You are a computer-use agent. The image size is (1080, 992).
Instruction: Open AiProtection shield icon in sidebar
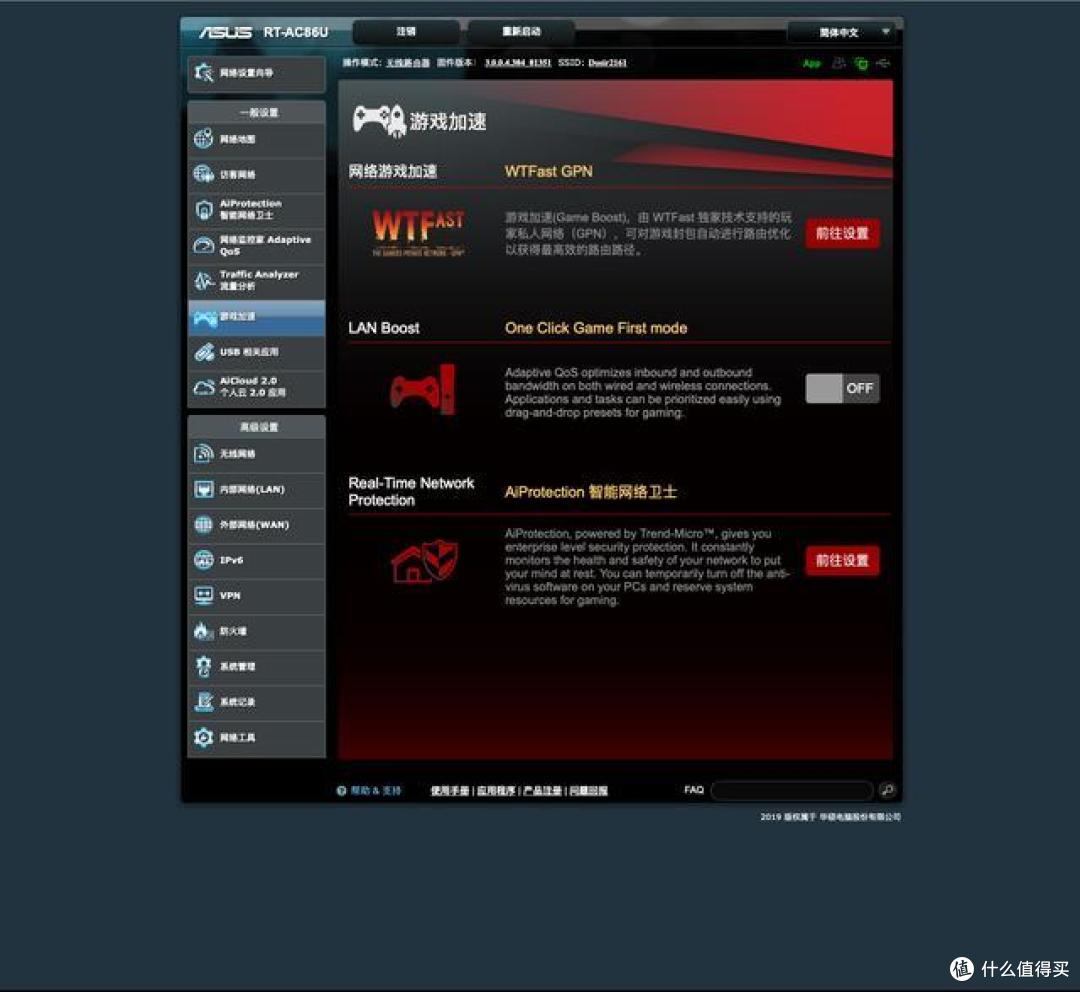click(204, 209)
